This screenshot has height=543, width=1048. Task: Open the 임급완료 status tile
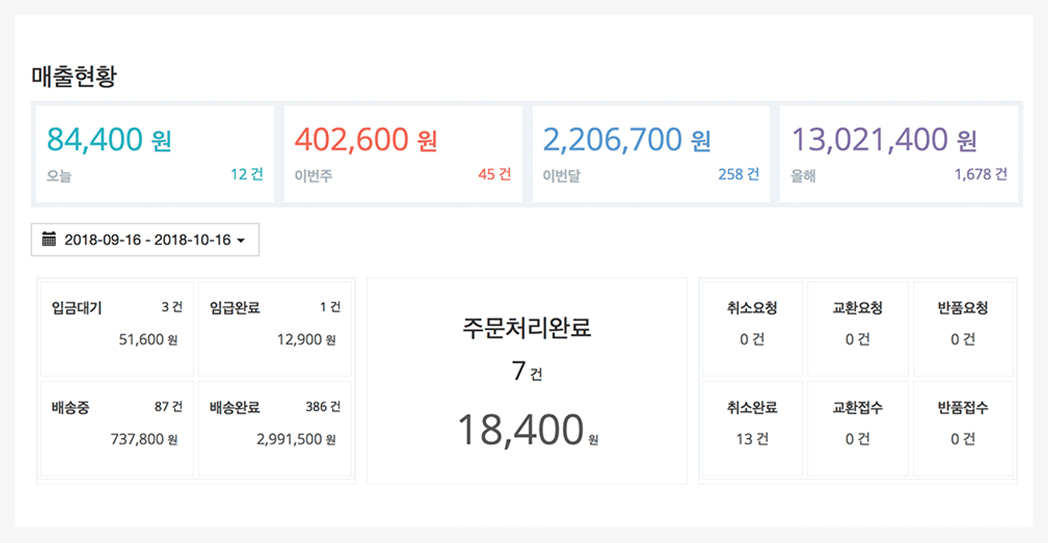[x=275, y=329]
